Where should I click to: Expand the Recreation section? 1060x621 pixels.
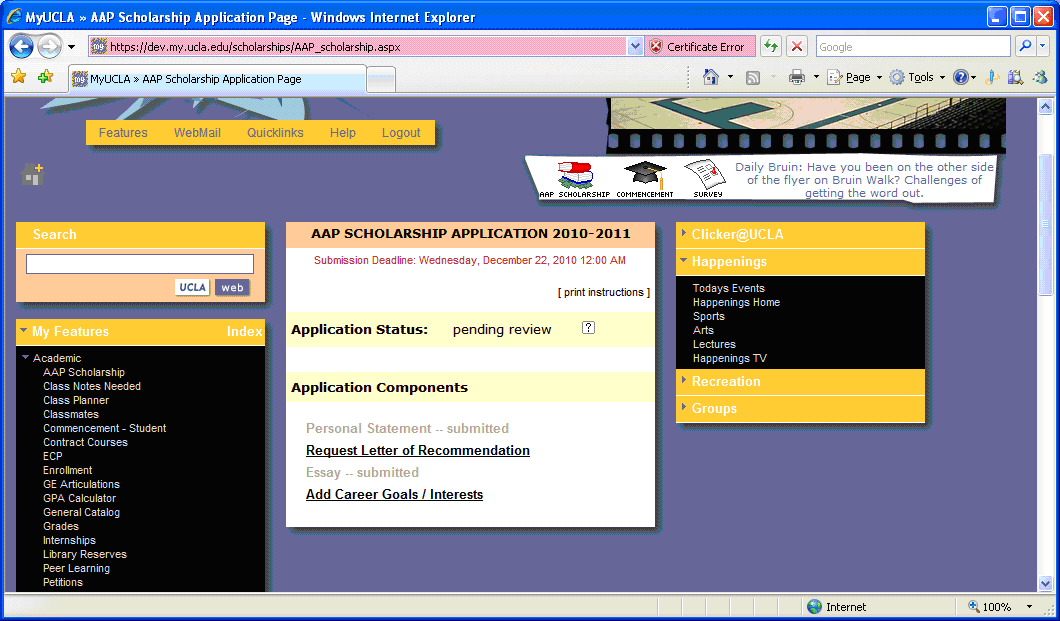point(725,382)
